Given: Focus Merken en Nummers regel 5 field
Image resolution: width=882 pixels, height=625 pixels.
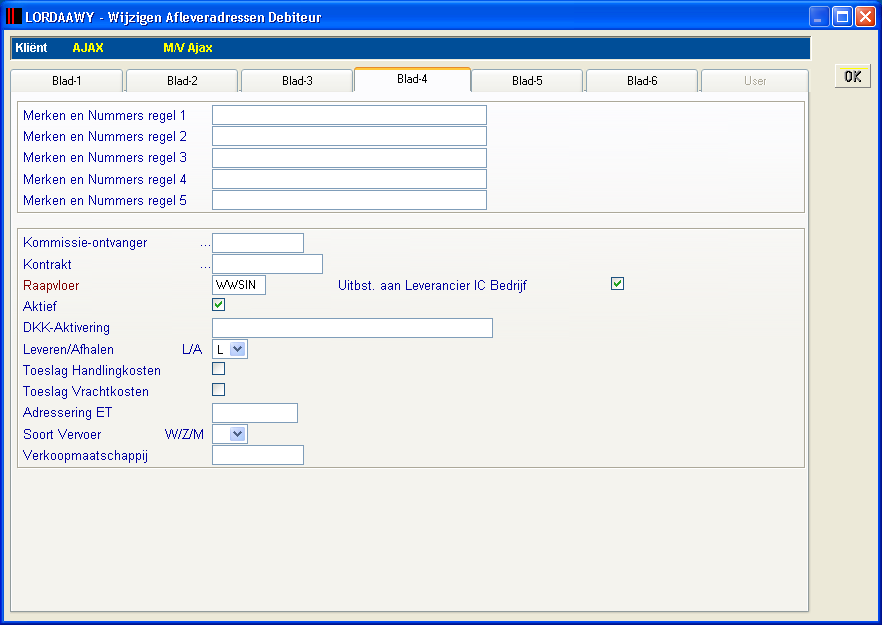Looking at the screenshot, I should click(349, 200).
